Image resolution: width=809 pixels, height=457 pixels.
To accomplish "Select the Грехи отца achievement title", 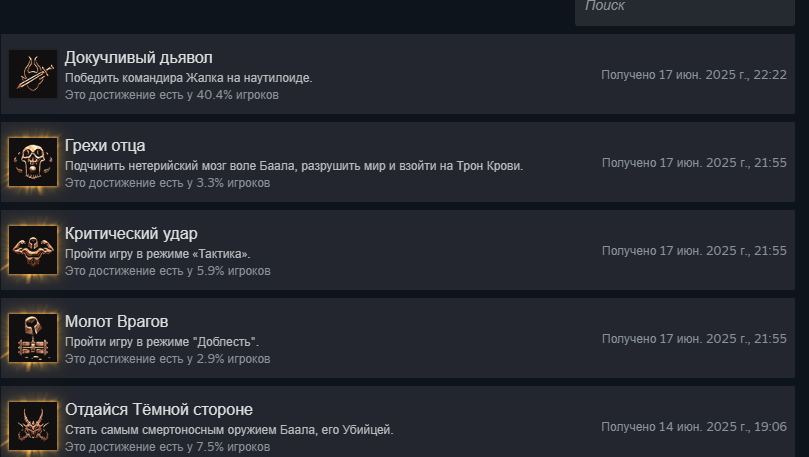I will pos(105,145).
